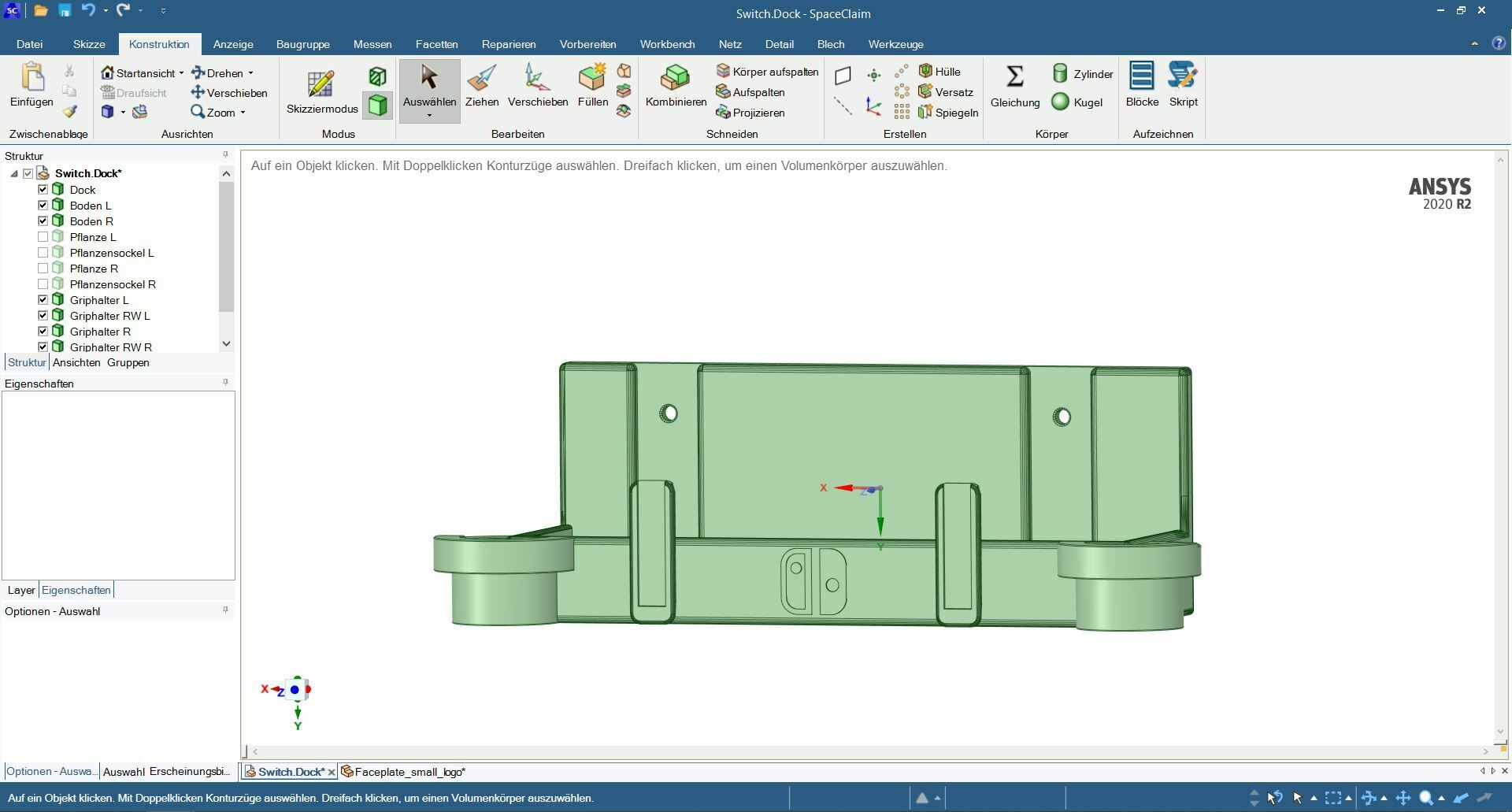Viewport: 1512px width, 812px height.
Task: Enter Skizziermodus sketch mode
Action: pos(321,91)
